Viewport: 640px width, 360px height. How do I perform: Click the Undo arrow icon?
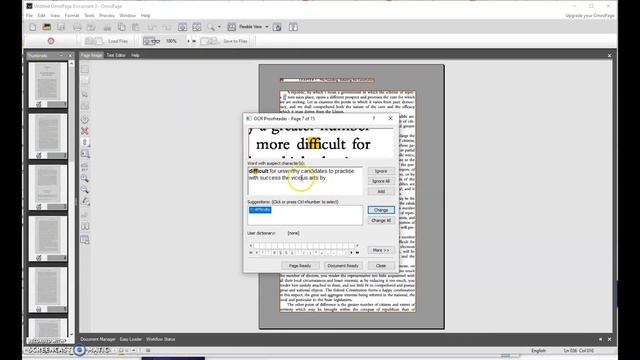pyautogui.click(x=152, y=27)
